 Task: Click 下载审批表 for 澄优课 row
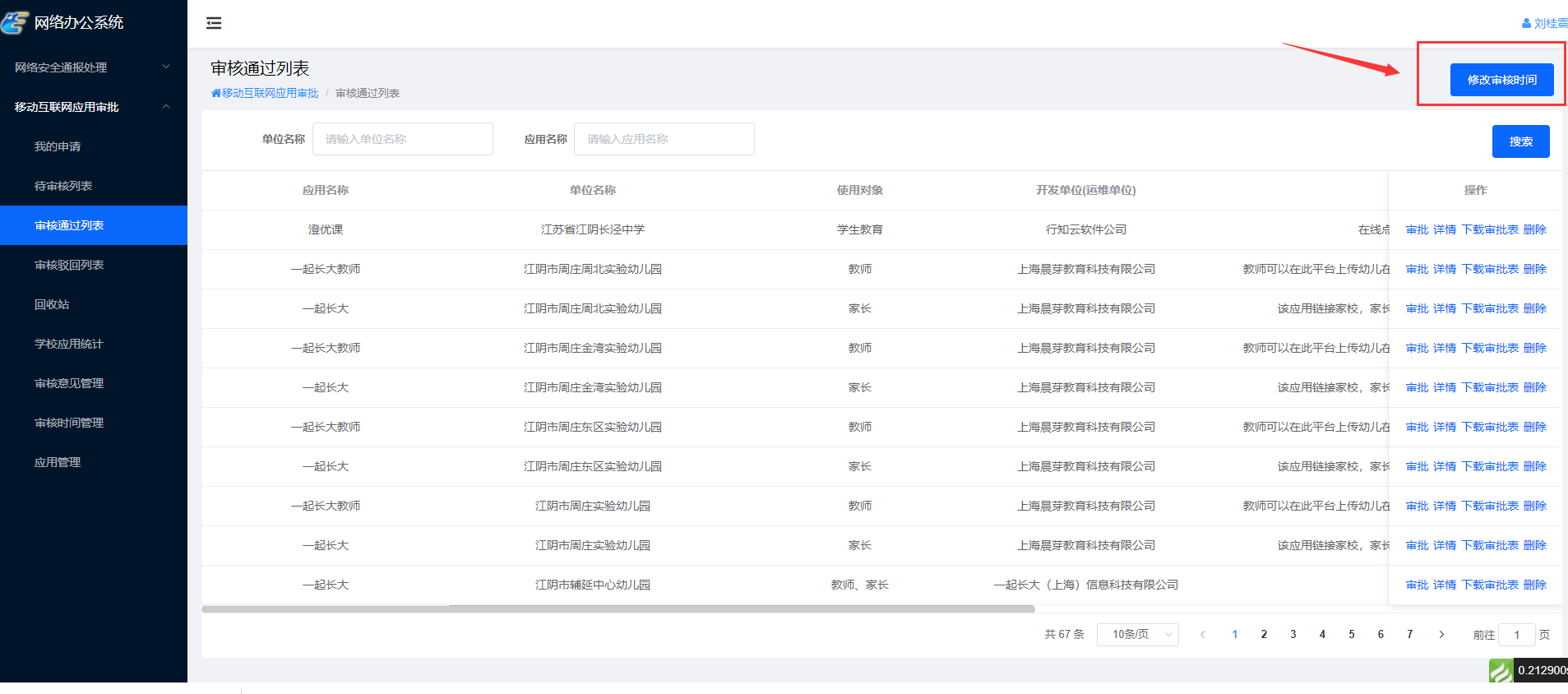pos(1489,229)
